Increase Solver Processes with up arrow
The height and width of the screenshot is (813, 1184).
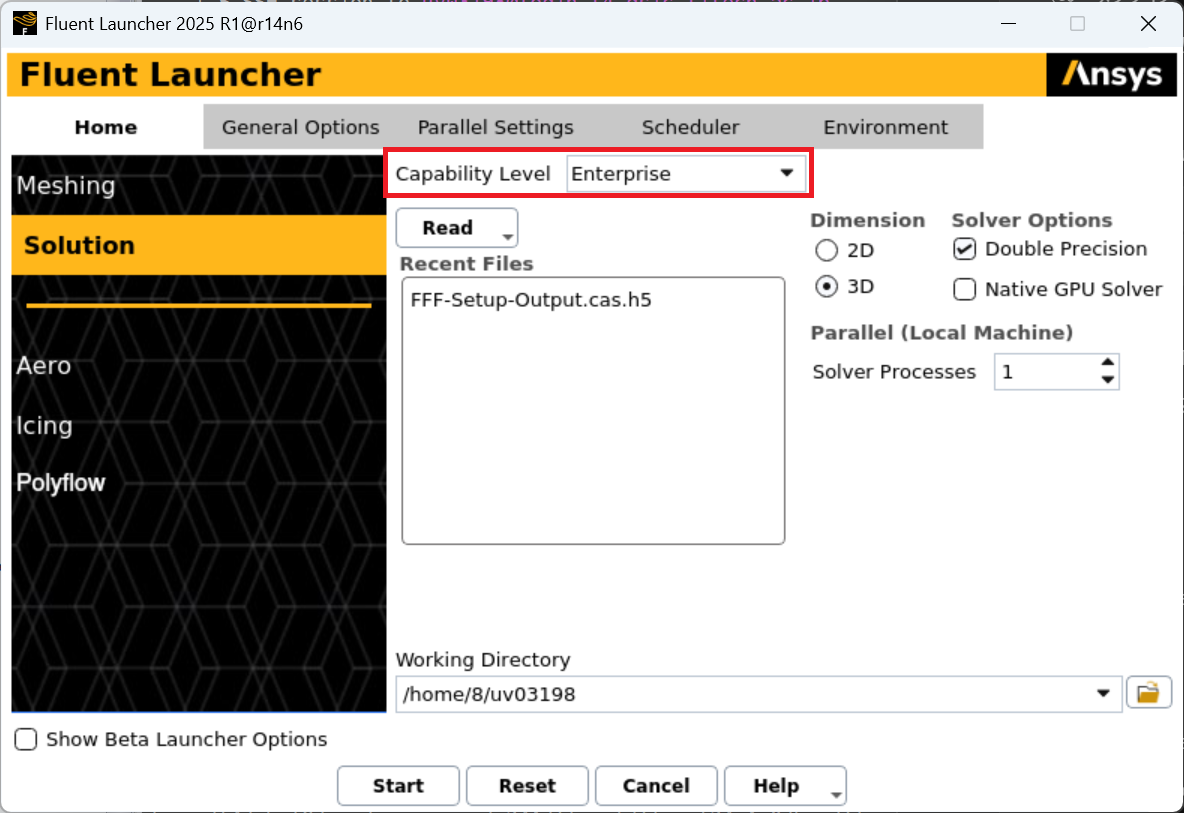(x=1107, y=364)
